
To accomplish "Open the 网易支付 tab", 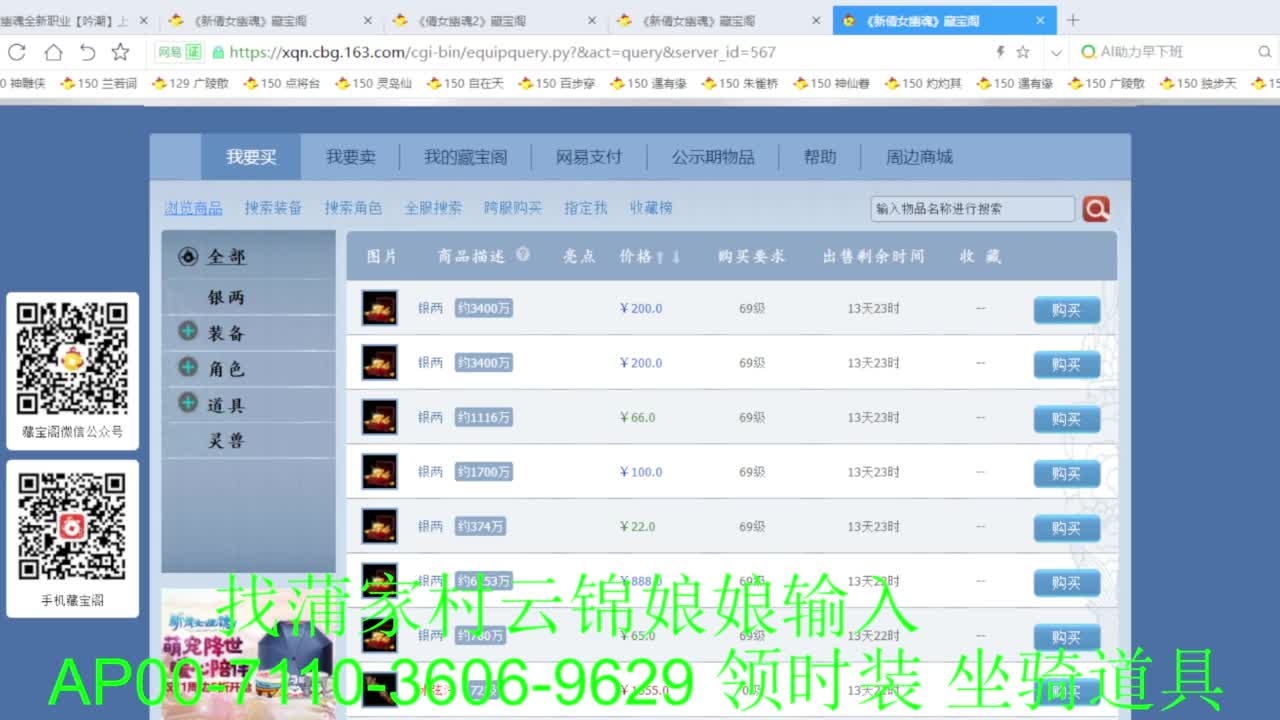I will 589,157.
